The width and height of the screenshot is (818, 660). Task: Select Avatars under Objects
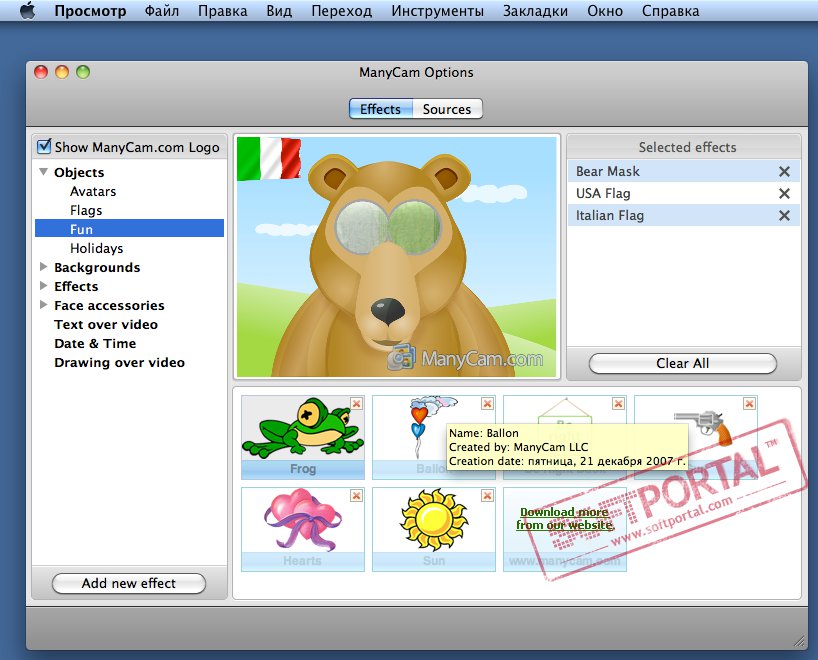(93, 191)
